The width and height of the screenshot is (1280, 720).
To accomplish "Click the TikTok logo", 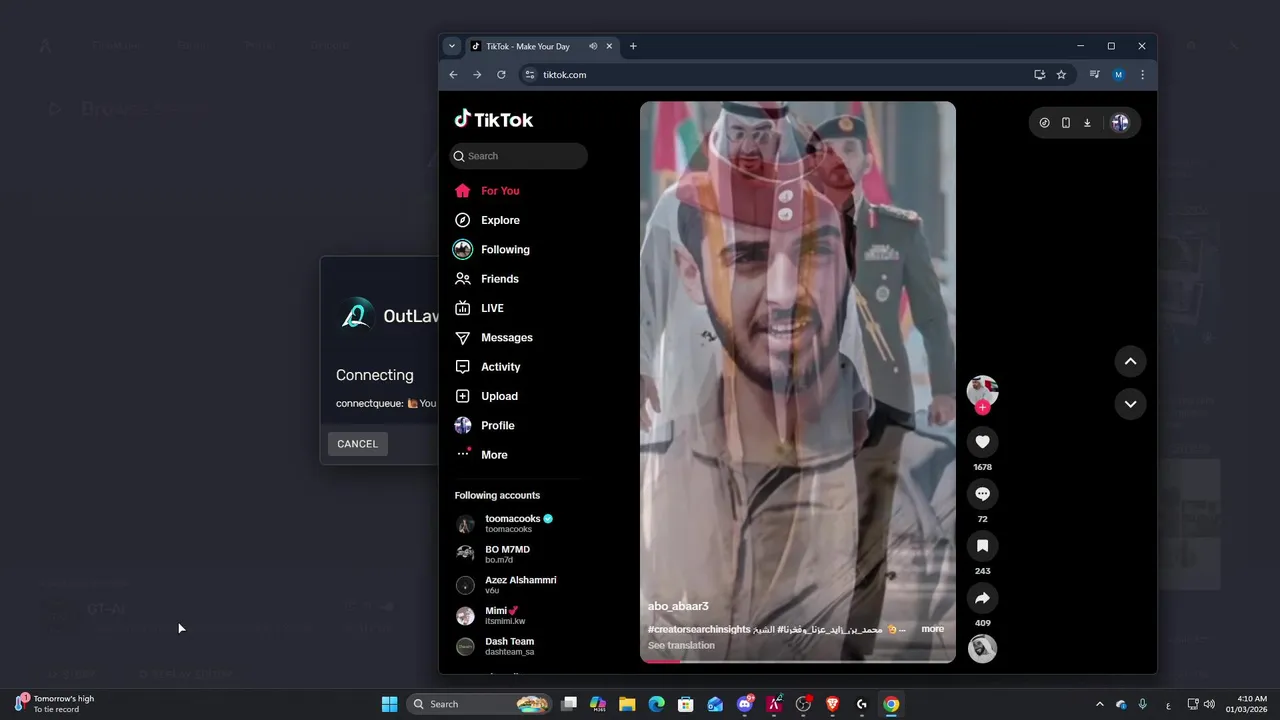I will pyautogui.click(x=494, y=120).
